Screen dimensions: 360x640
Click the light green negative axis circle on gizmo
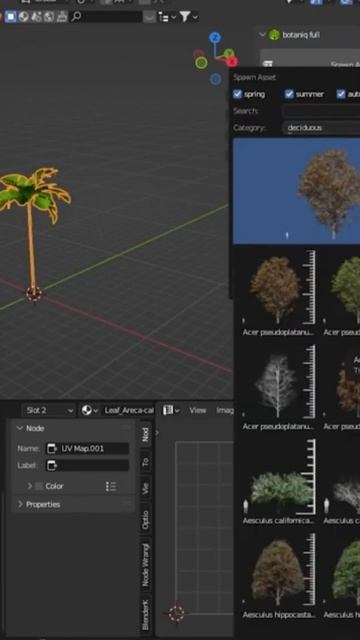point(201,63)
